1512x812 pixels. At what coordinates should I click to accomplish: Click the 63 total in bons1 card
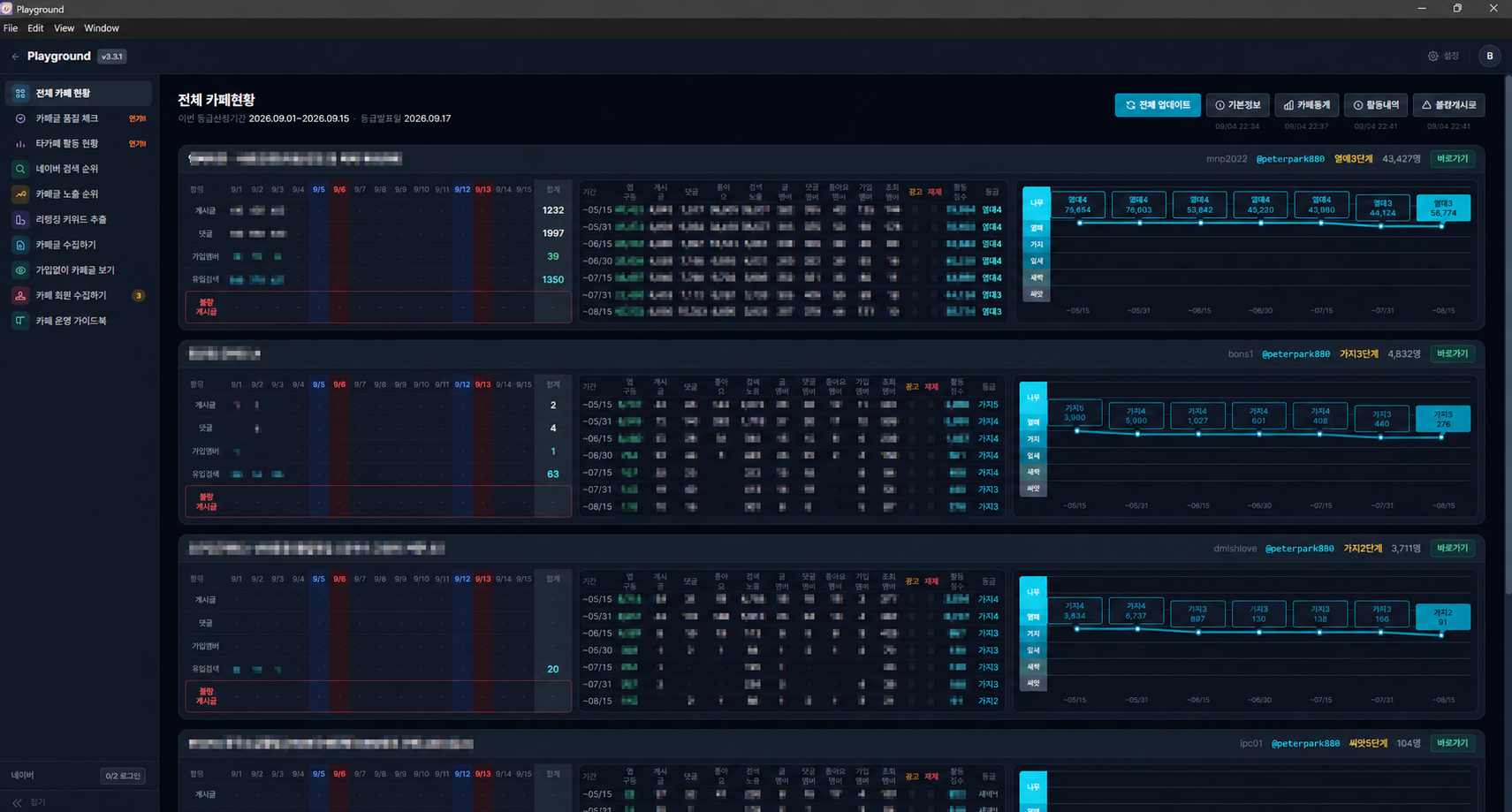(x=553, y=474)
